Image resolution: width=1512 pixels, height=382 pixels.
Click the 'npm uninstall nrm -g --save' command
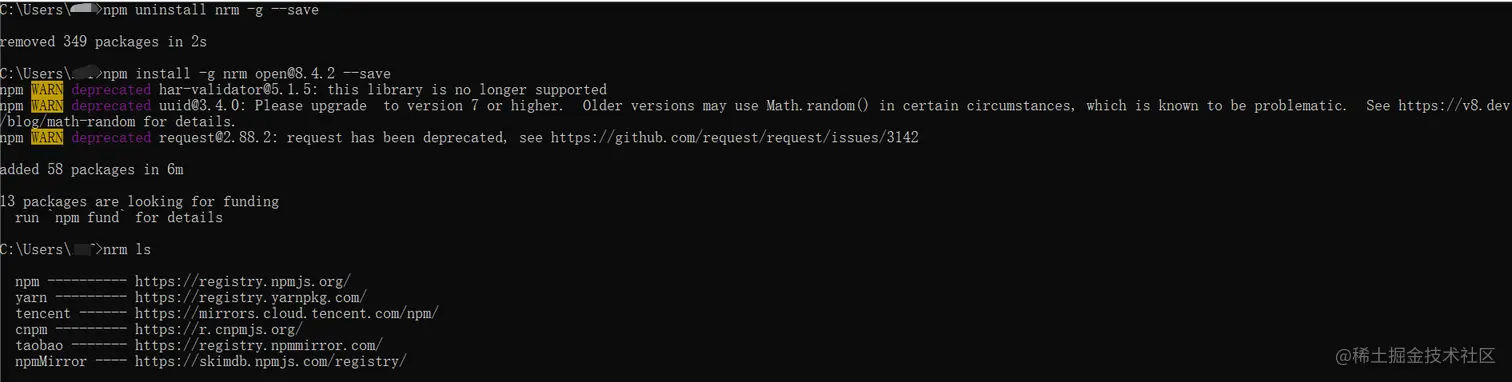click(211, 9)
